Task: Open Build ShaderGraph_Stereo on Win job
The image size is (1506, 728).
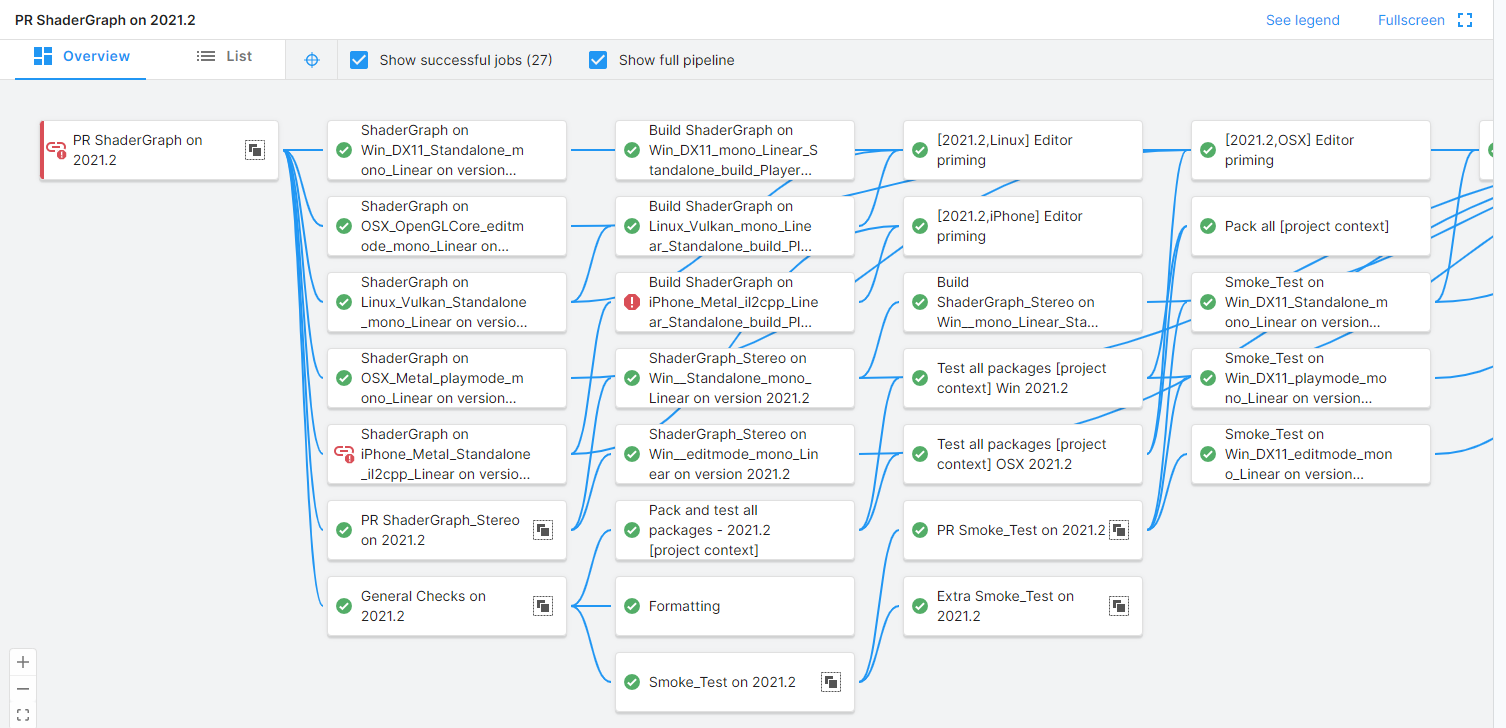Action: pos(1023,302)
